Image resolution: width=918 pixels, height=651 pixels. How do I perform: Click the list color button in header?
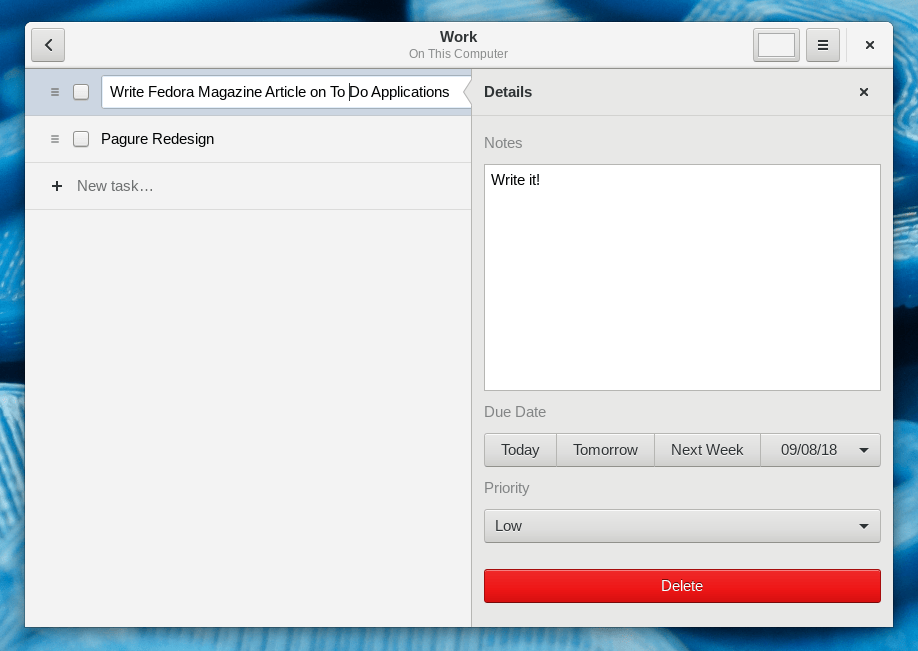[776, 45]
